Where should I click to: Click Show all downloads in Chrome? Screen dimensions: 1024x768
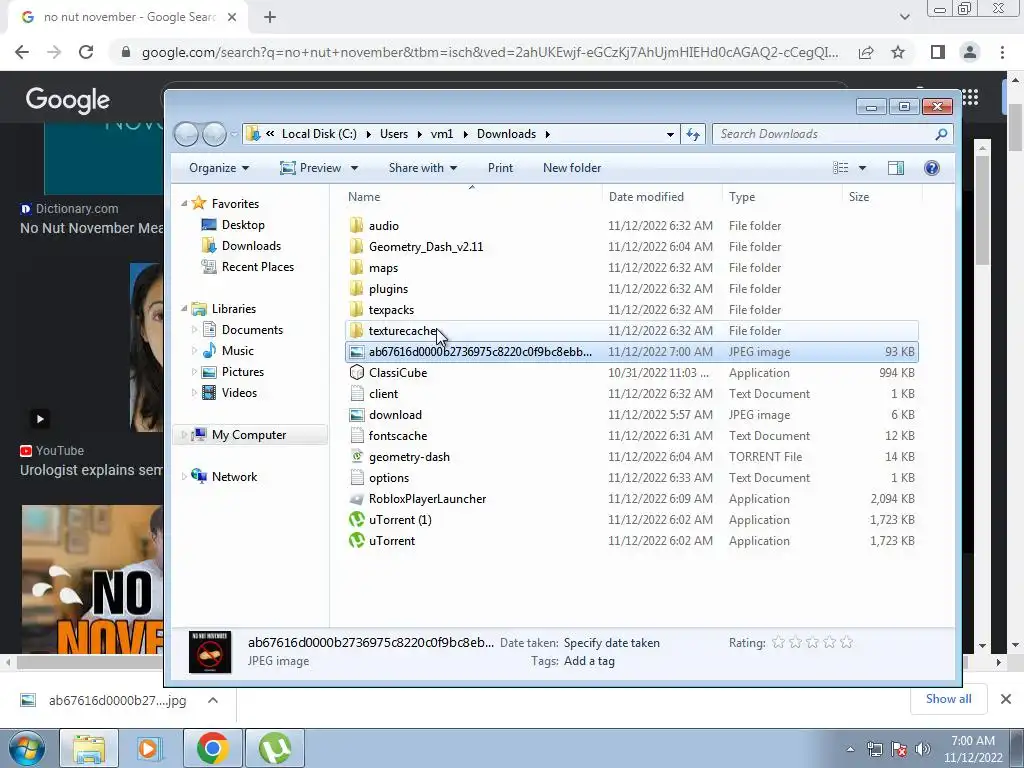click(x=948, y=699)
